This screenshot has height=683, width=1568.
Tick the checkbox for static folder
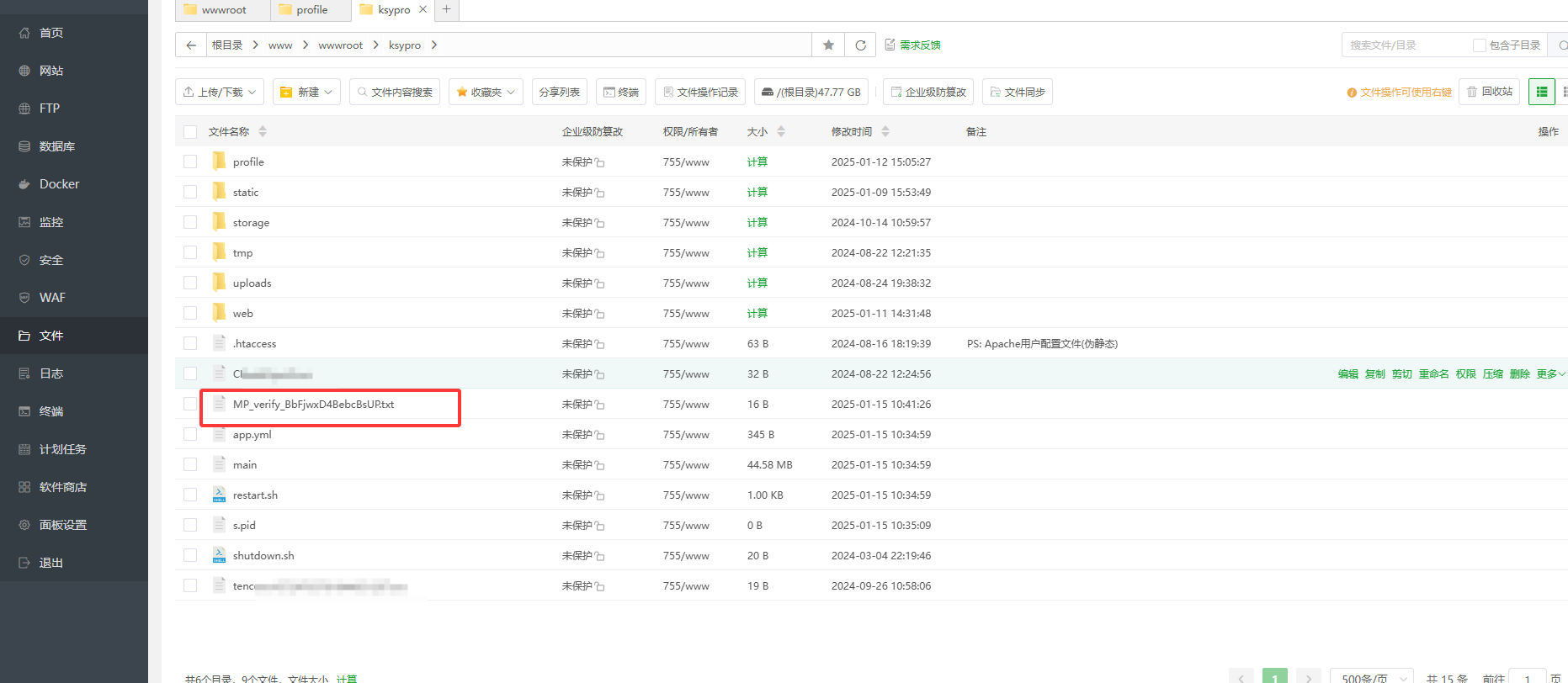tap(190, 193)
